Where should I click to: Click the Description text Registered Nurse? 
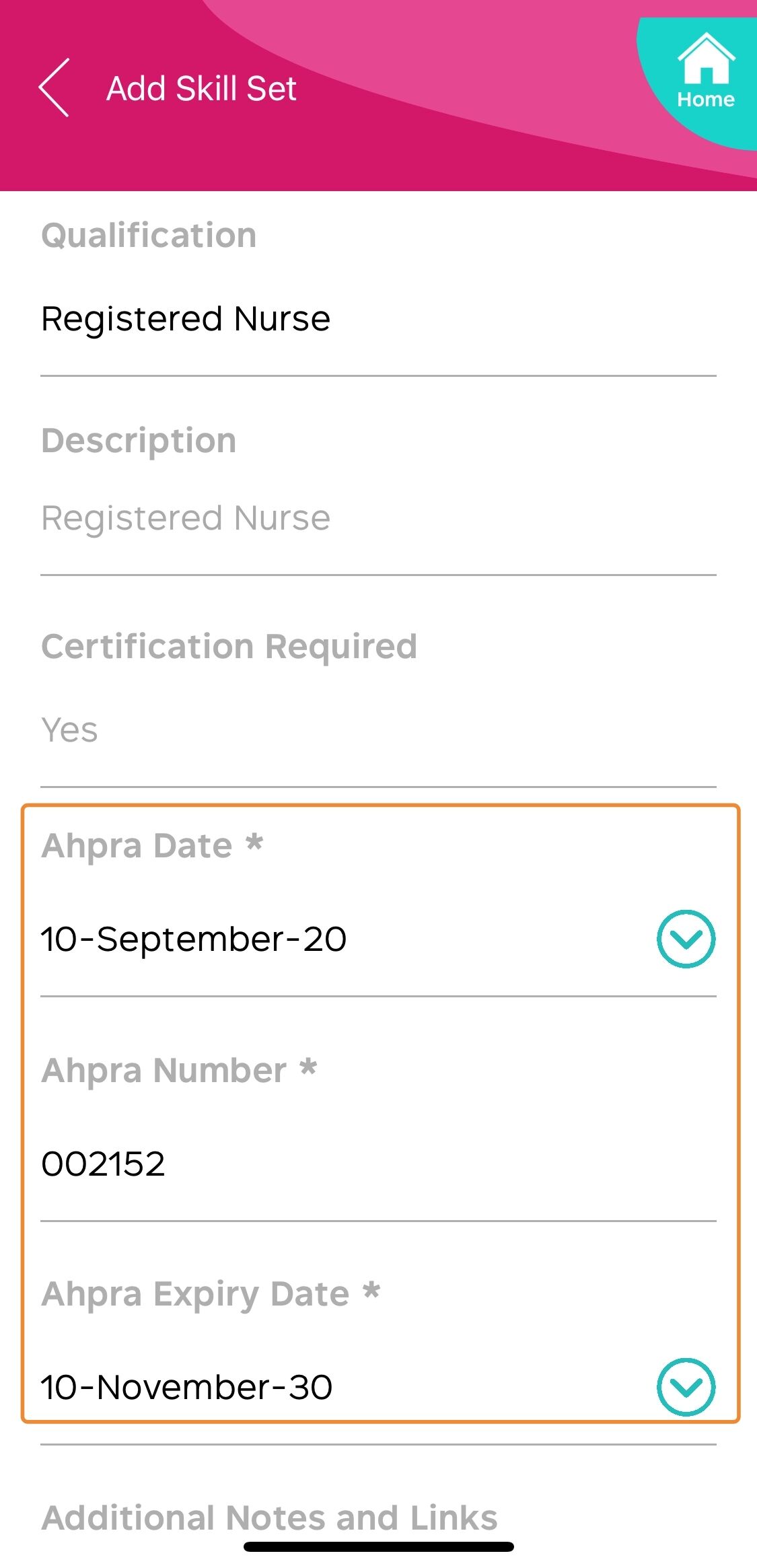[186, 518]
